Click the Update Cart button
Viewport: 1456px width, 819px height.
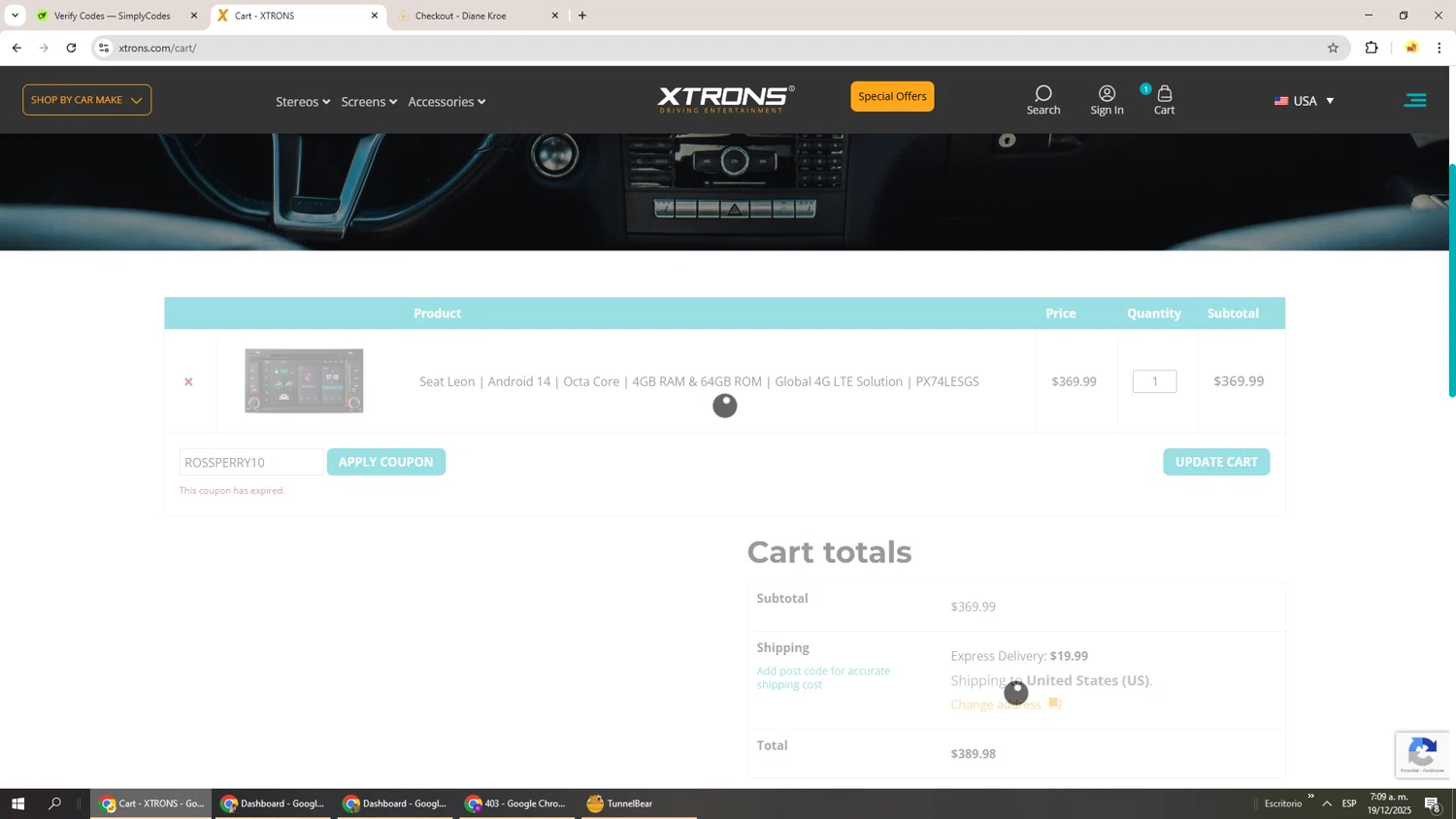click(1216, 462)
